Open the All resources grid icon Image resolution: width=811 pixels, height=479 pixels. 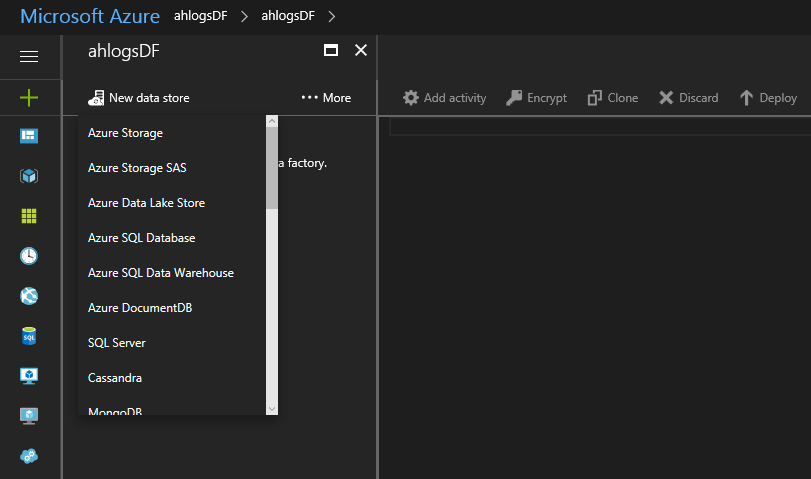[29, 216]
